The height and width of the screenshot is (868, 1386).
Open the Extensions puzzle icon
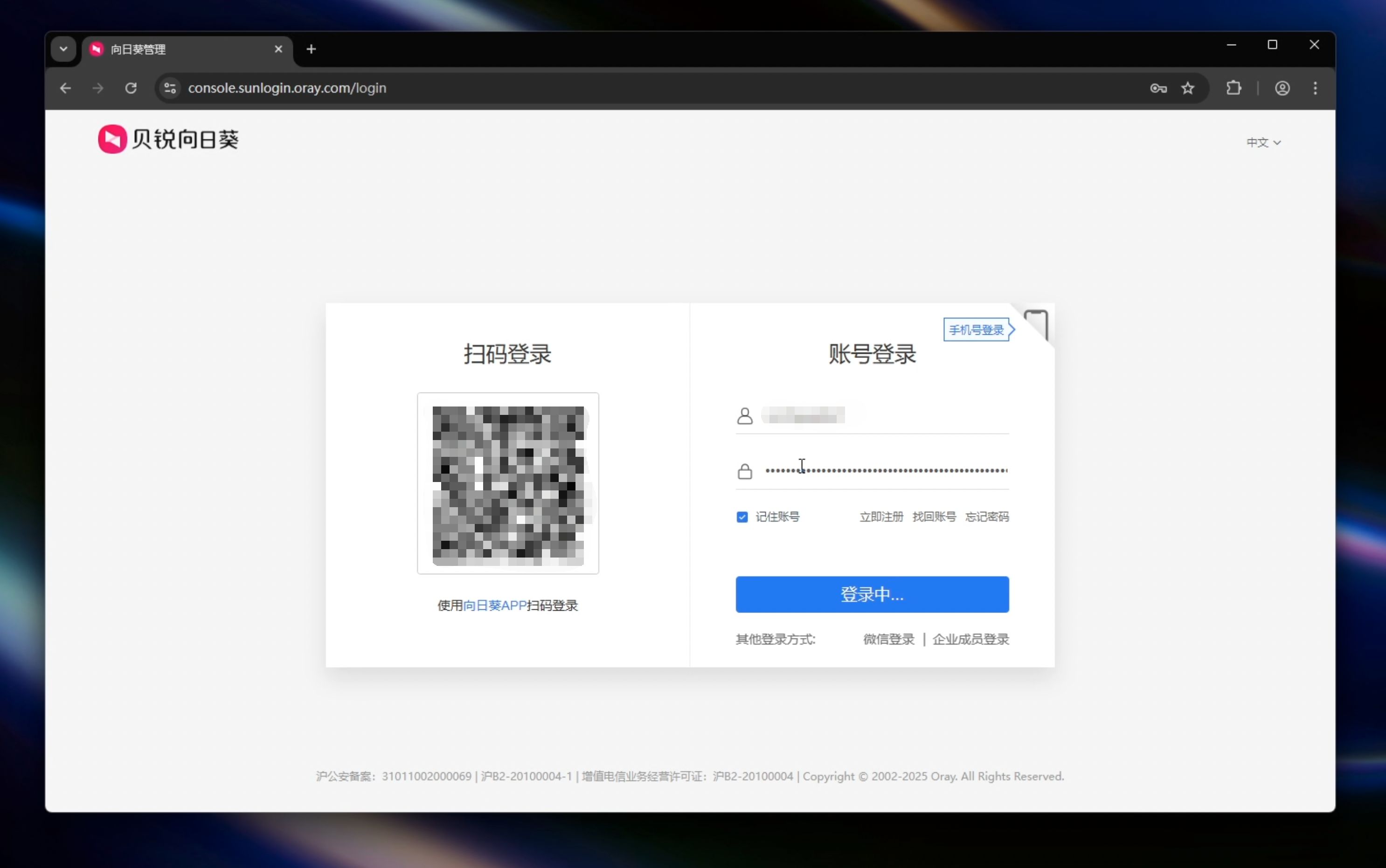point(1234,88)
